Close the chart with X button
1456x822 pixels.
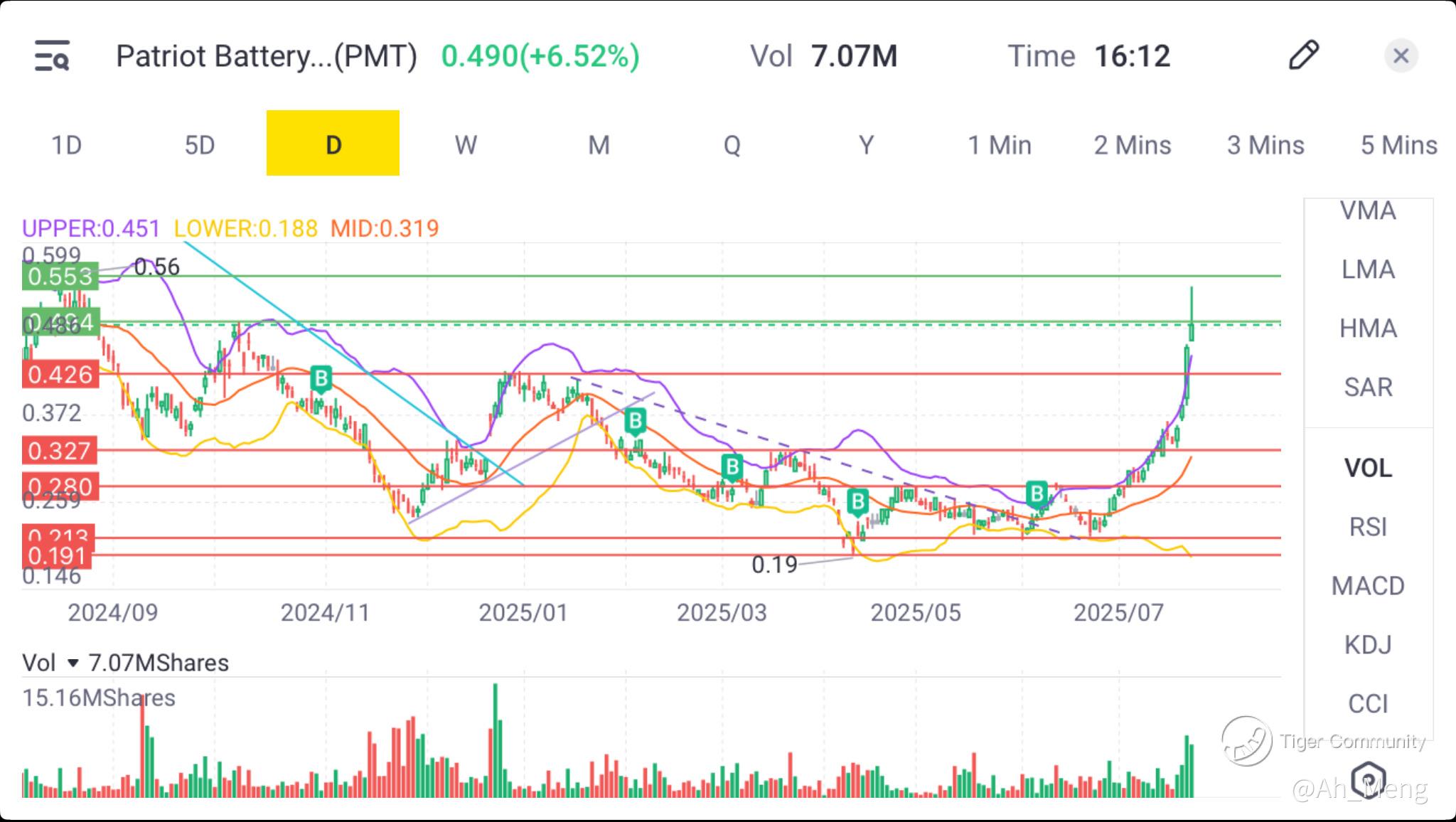tap(1401, 55)
